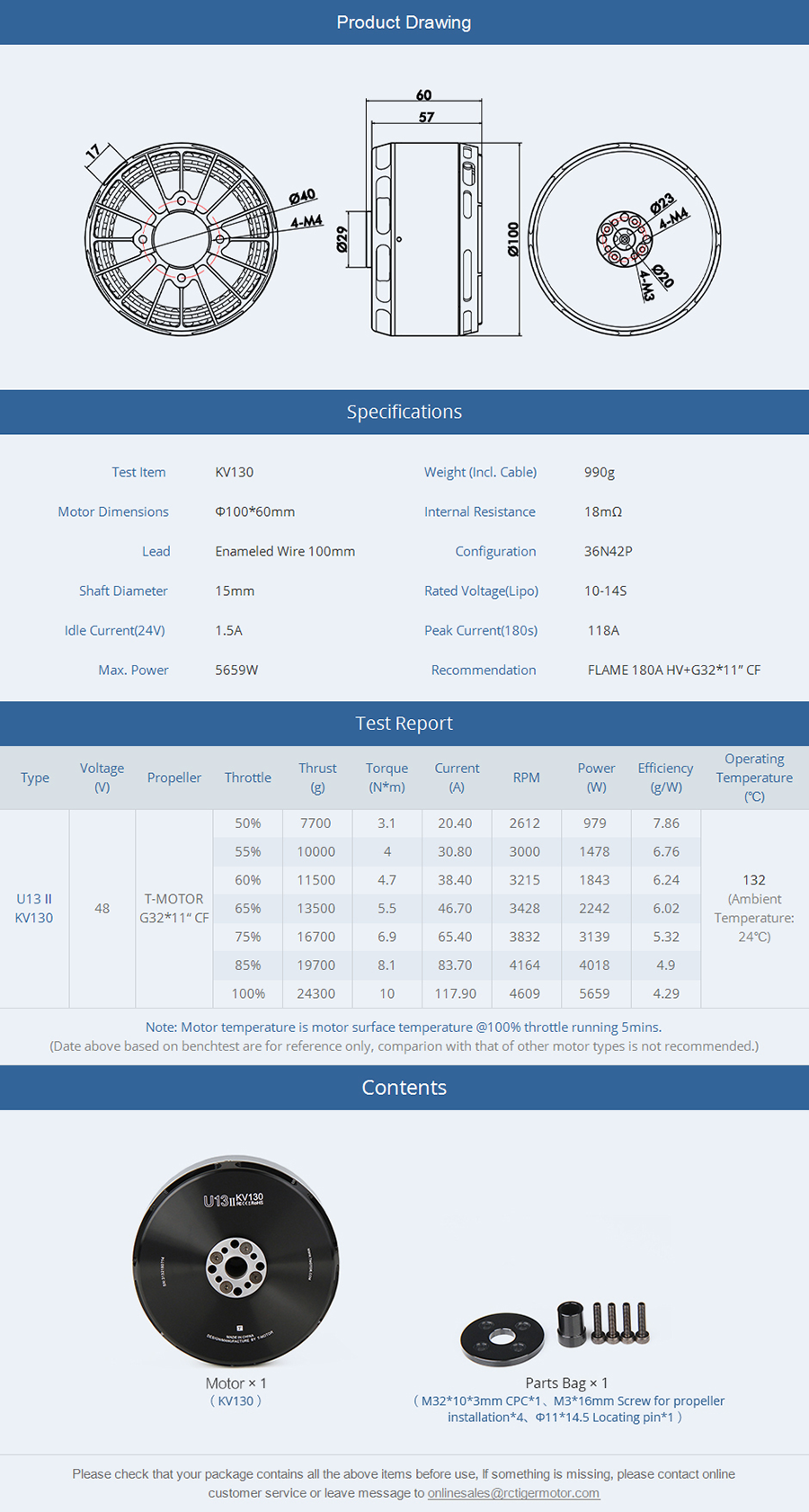The height and width of the screenshot is (1512, 809).
Task: Select the T-MOTOR G32*11" CF propeller cell
Action: tap(174, 908)
